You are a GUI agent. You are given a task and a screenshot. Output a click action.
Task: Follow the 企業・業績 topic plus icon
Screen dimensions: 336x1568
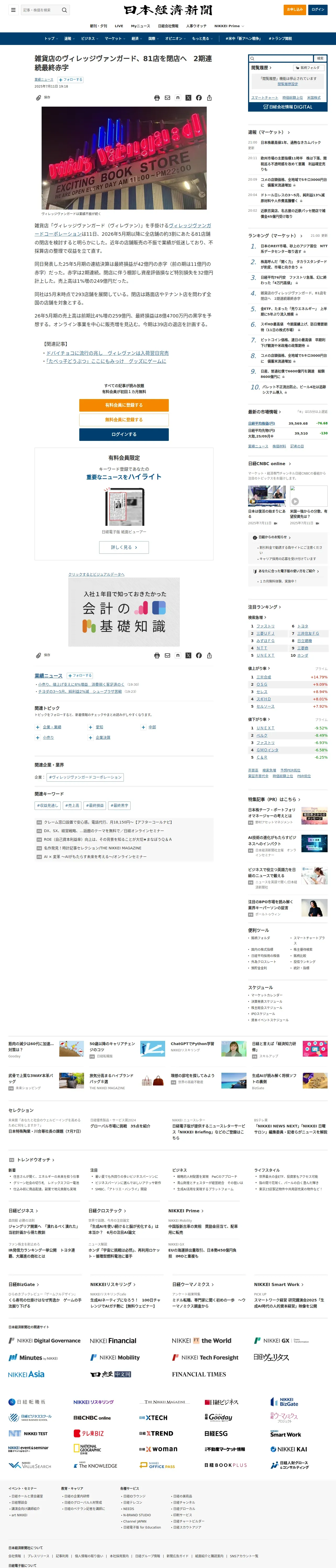pos(37,727)
